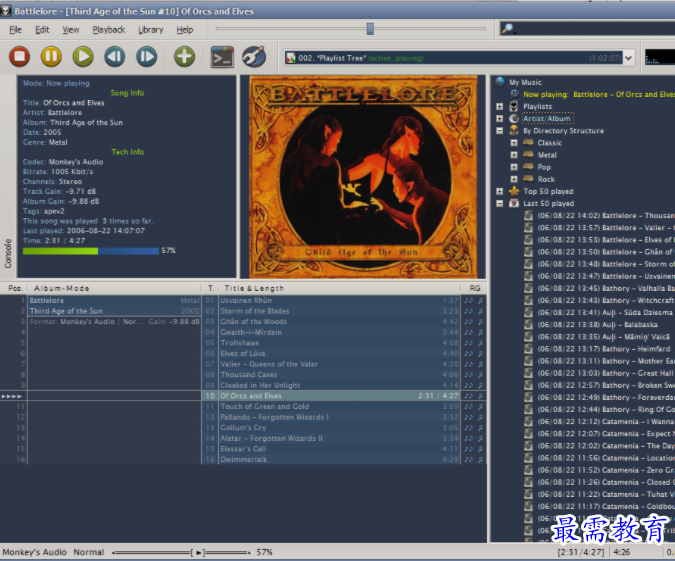Open the View menu
The image size is (675, 561).
[71, 30]
